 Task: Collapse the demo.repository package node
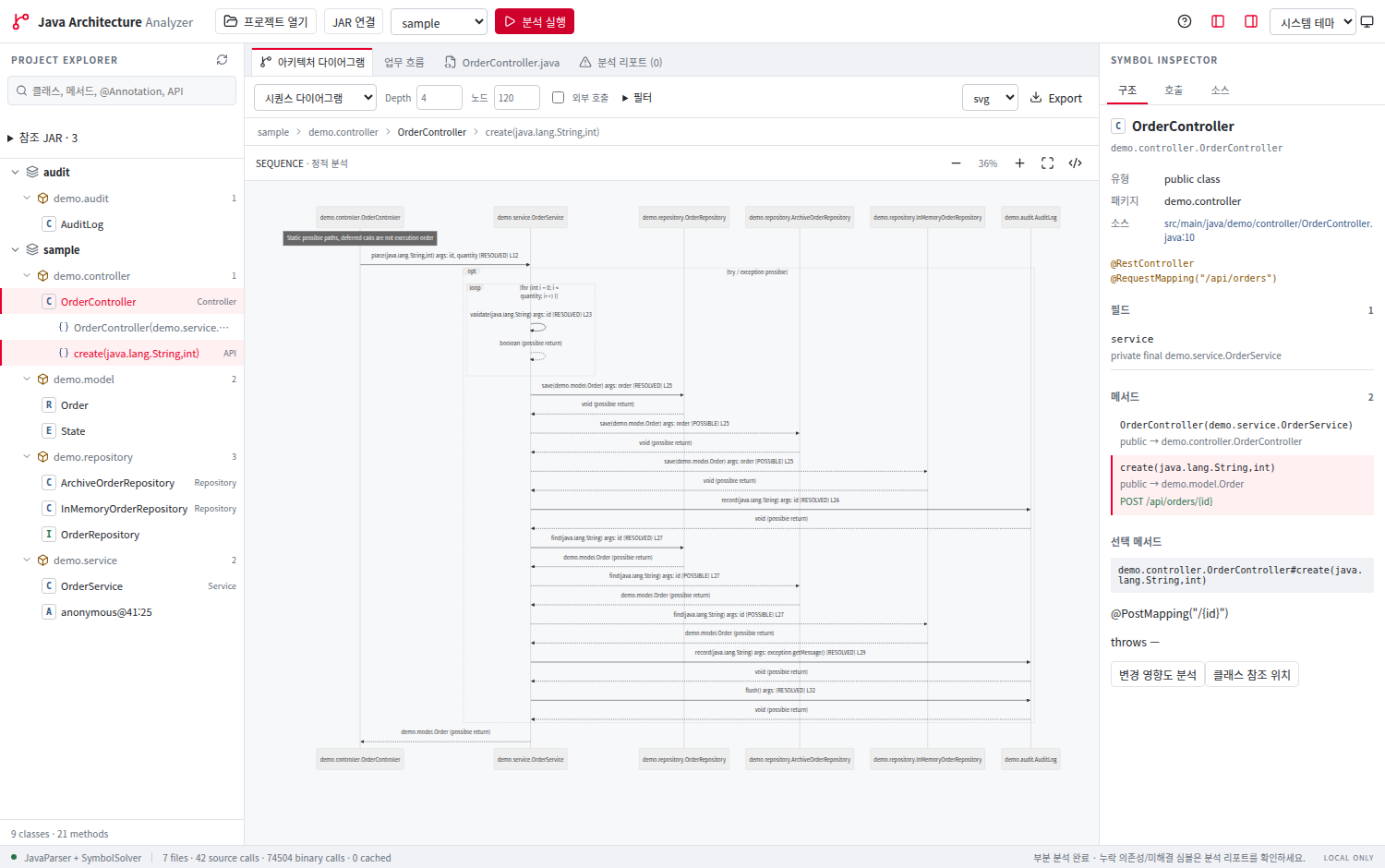click(x=27, y=457)
